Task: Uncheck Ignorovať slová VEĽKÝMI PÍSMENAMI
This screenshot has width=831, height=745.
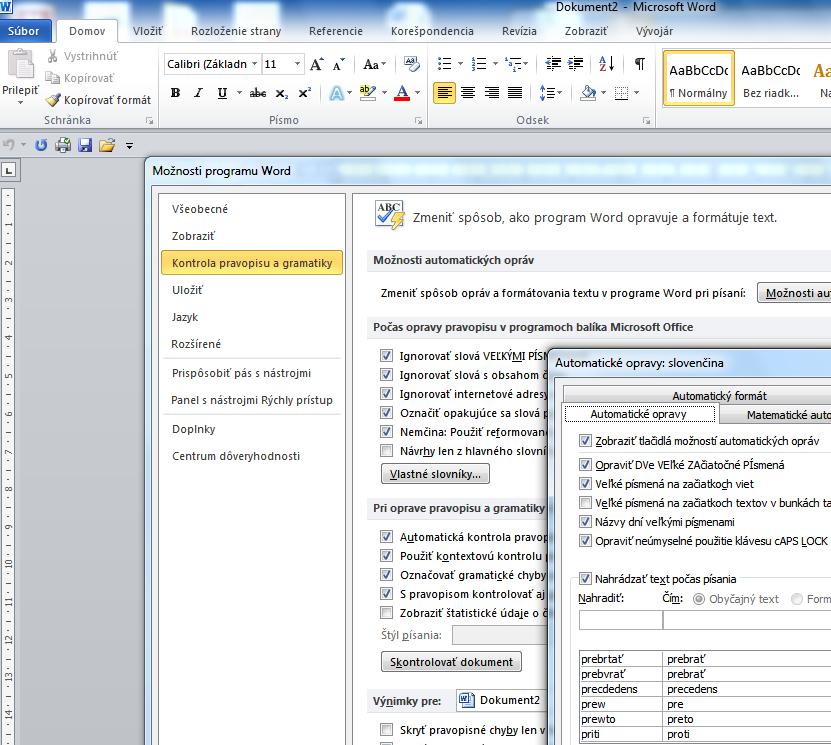Action: [x=386, y=356]
